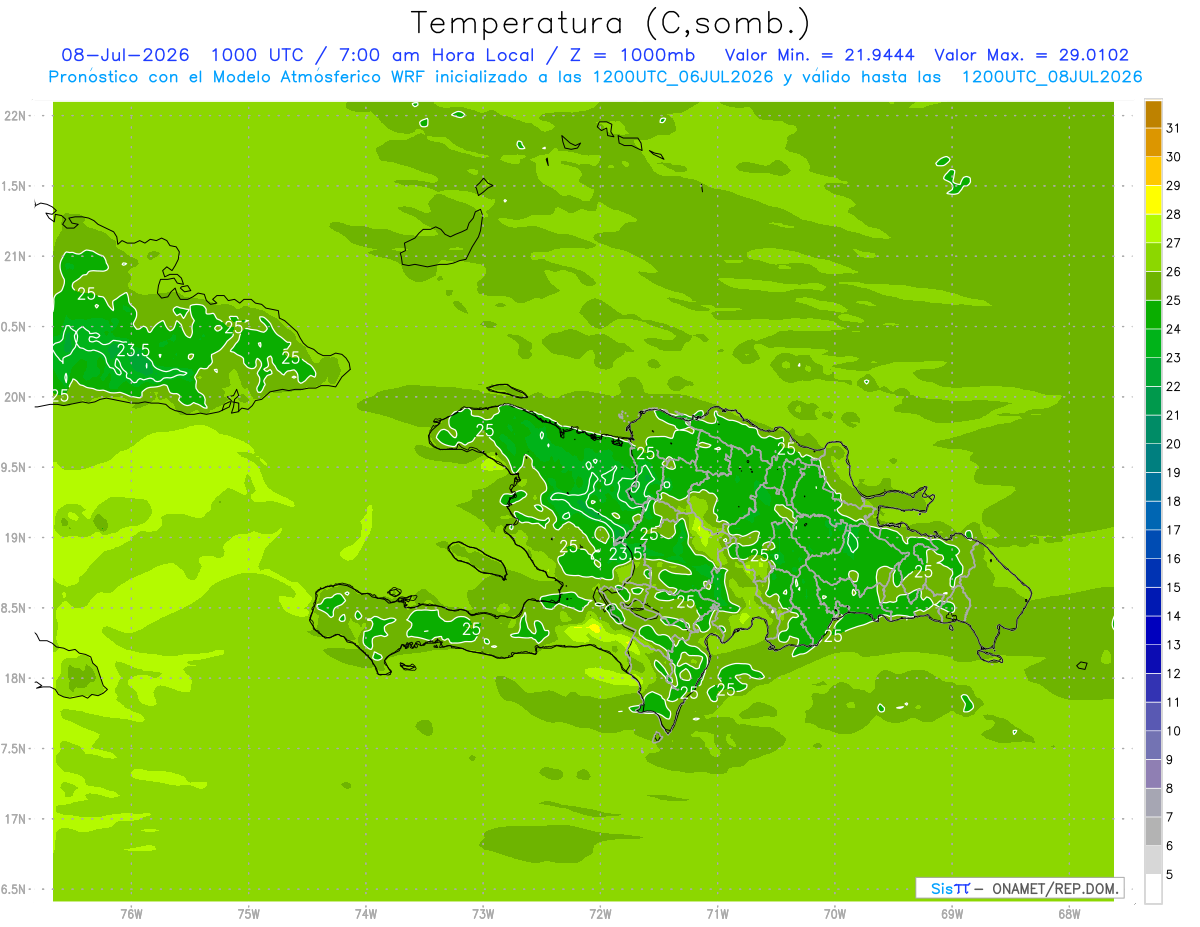The image size is (1200, 927).
Task: Click the '20N' latitude label
Action: (16, 397)
